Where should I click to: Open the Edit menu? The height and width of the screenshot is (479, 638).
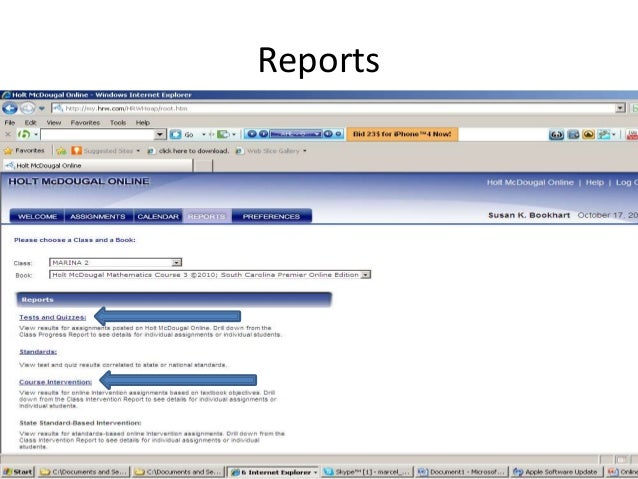pos(31,122)
